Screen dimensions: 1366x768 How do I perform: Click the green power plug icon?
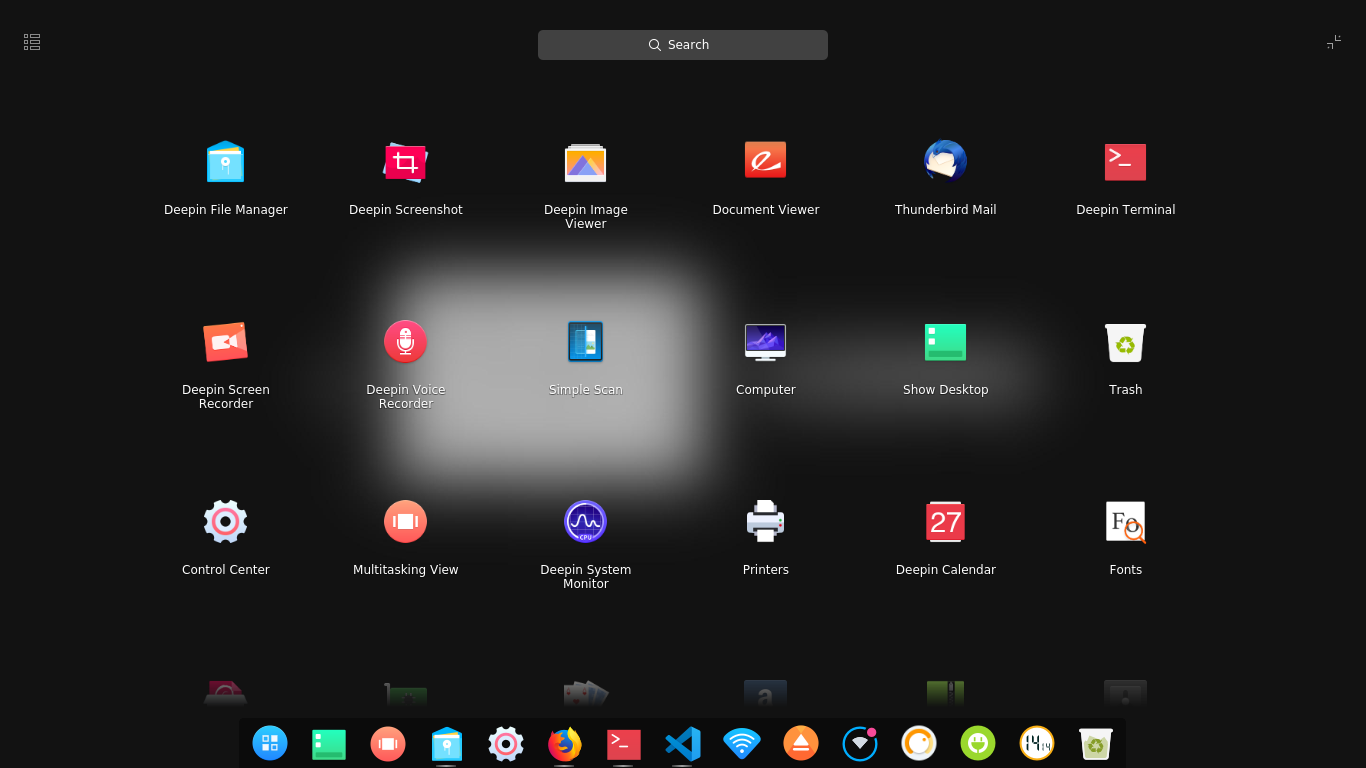coord(978,743)
